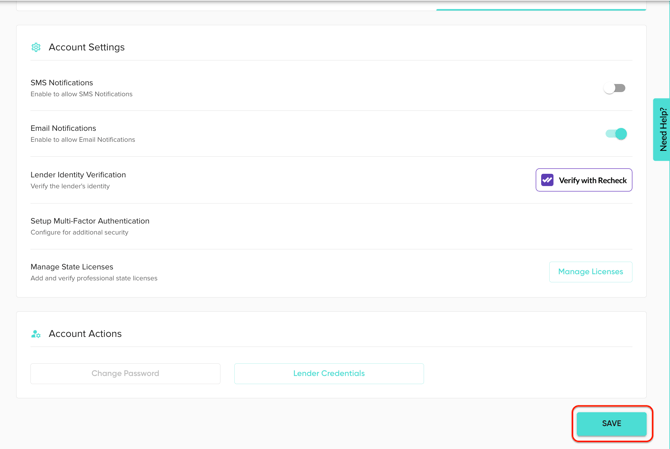Click the Account Settings heading
670x449 pixels.
click(x=86, y=47)
